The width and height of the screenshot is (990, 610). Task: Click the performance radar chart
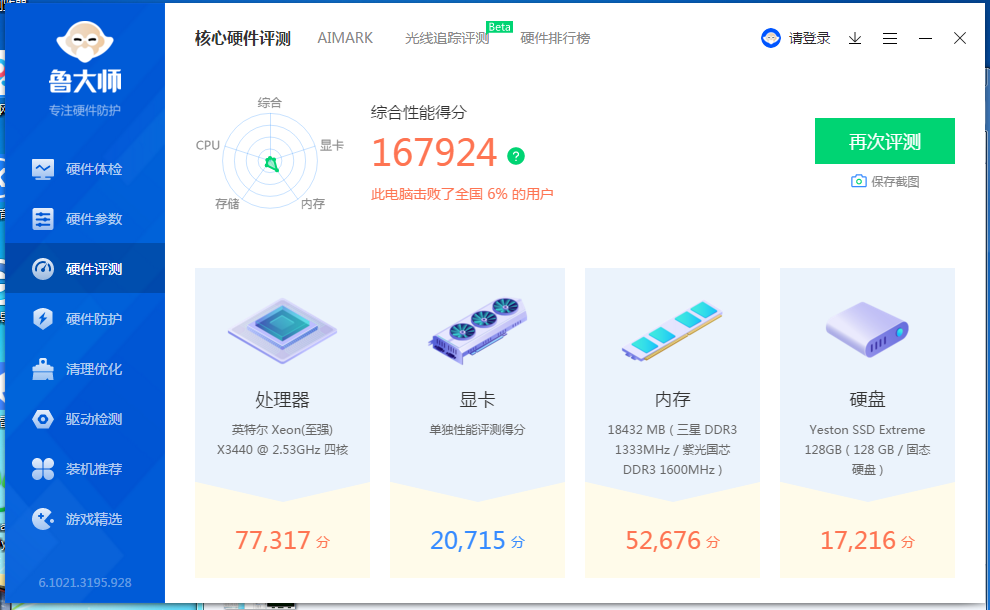click(x=270, y=161)
